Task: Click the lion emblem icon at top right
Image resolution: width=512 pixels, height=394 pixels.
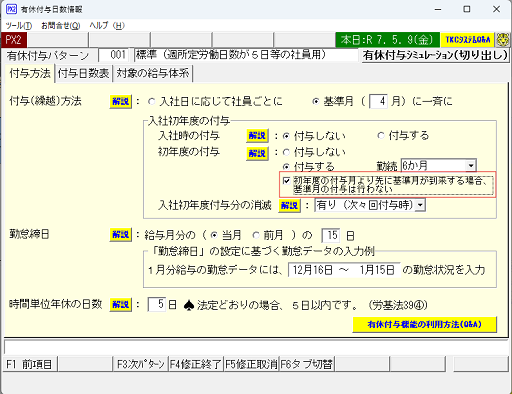Action: pos(503,40)
